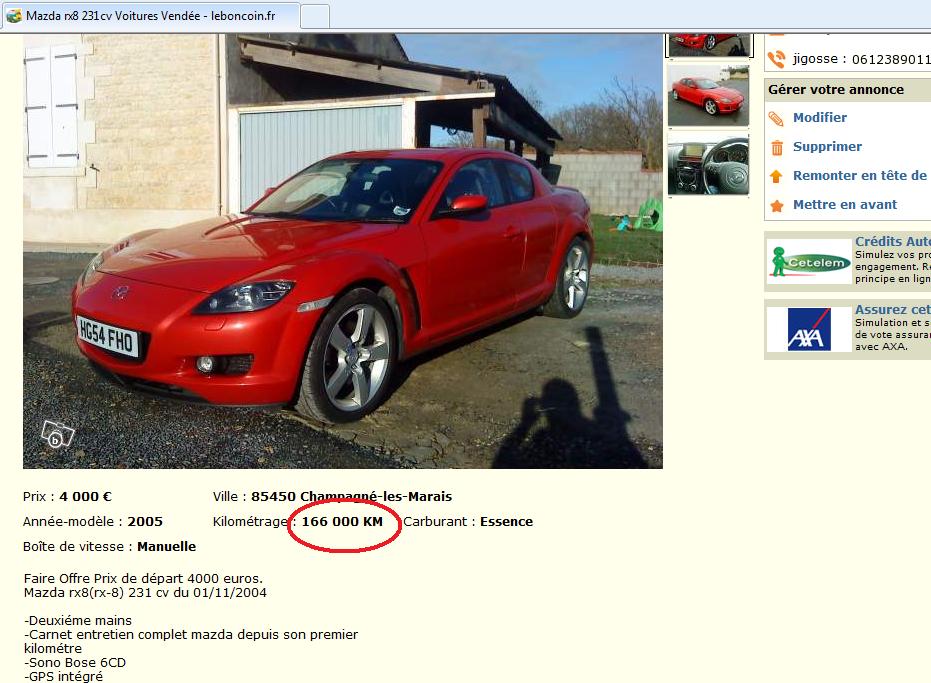View the red car side-view thumbnail
This screenshot has height=683, width=931.
(708, 96)
